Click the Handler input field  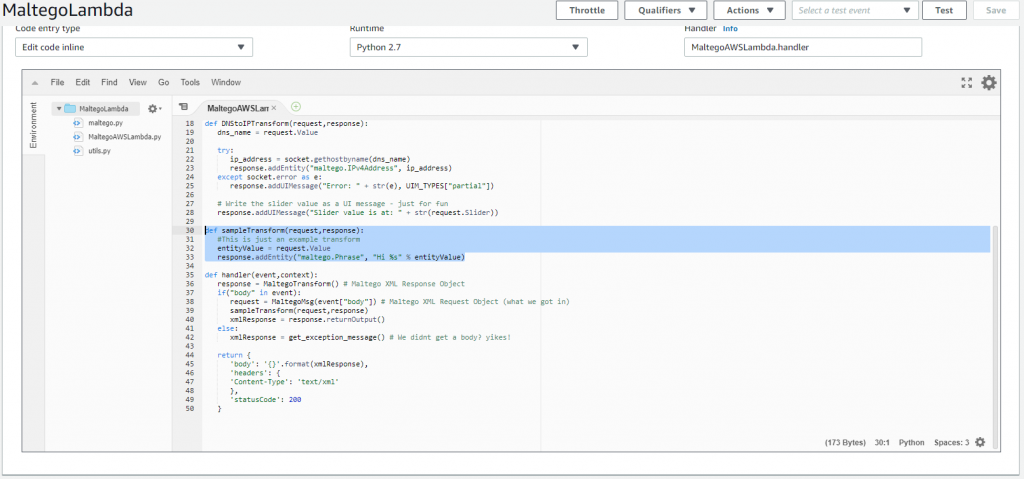click(803, 47)
